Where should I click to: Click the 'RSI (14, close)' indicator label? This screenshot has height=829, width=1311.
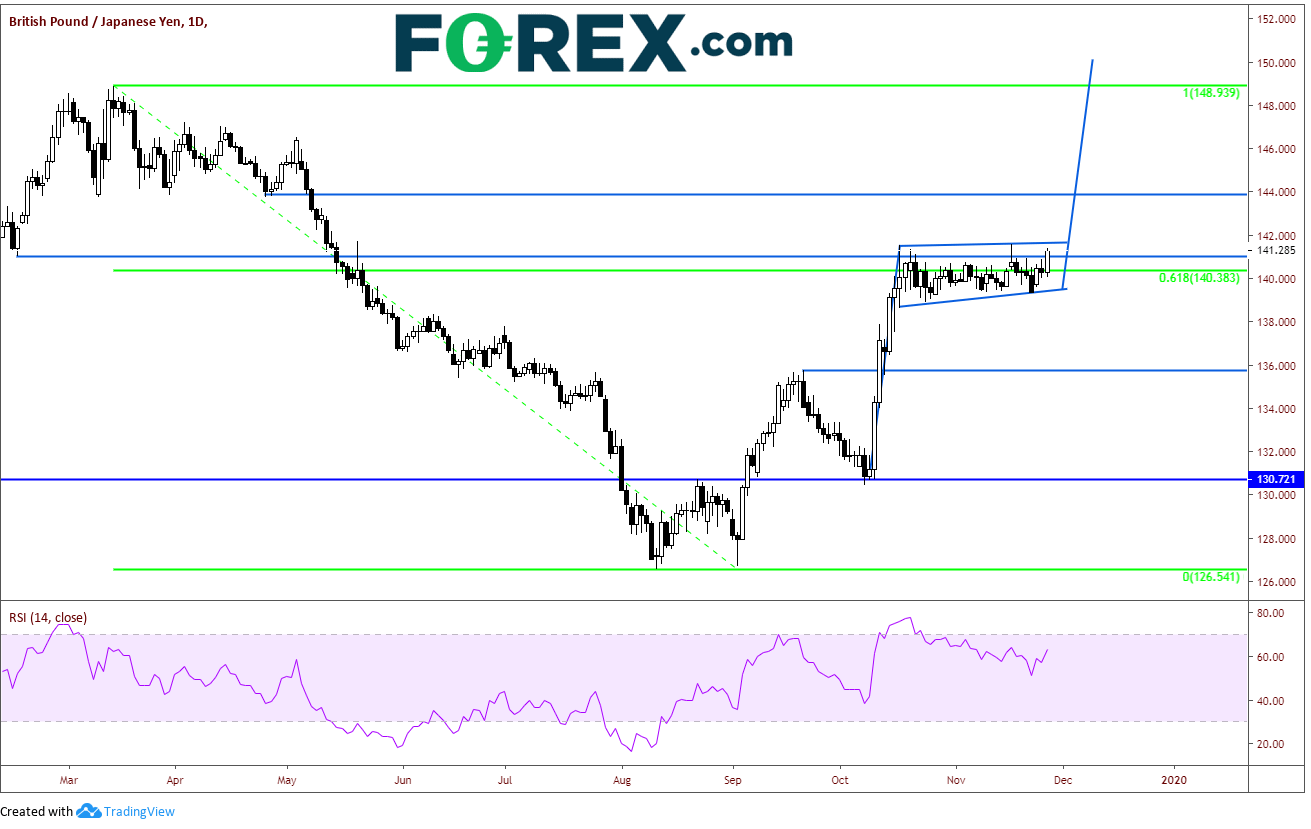48,618
